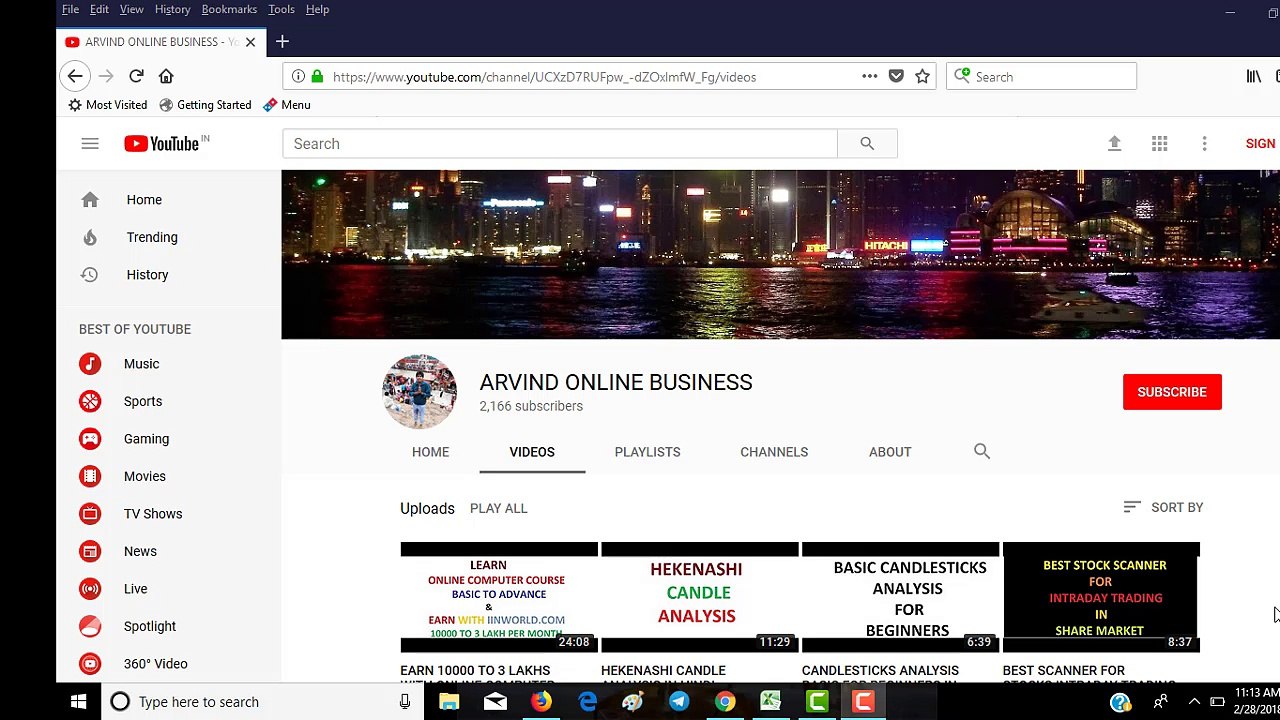Open Google Chrome from the taskbar
The image size is (1280, 720).
(x=725, y=702)
